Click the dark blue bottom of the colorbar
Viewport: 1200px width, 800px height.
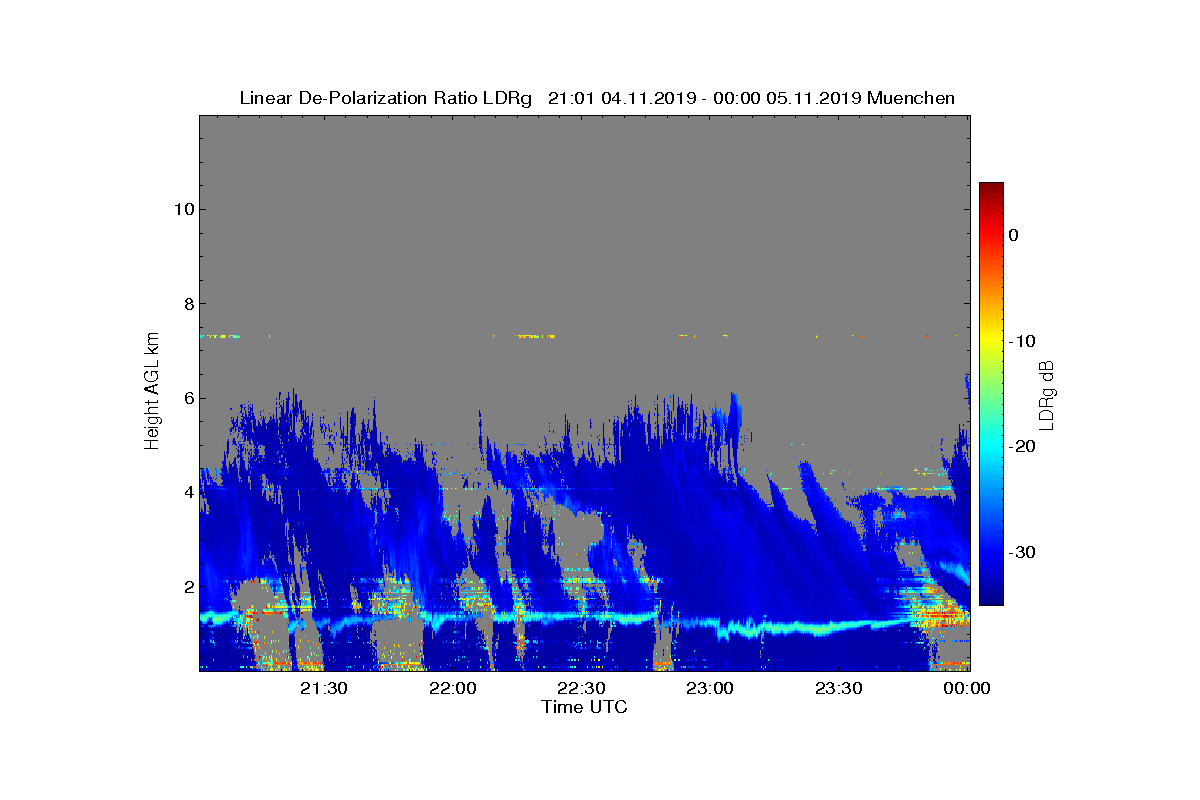[991, 598]
